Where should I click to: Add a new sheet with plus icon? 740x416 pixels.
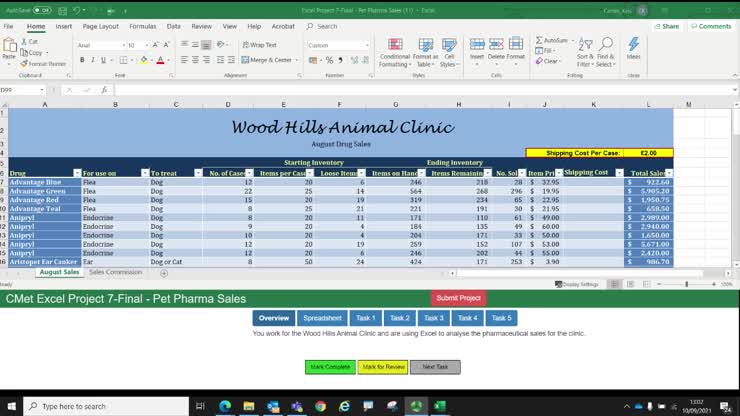coord(164,273)
